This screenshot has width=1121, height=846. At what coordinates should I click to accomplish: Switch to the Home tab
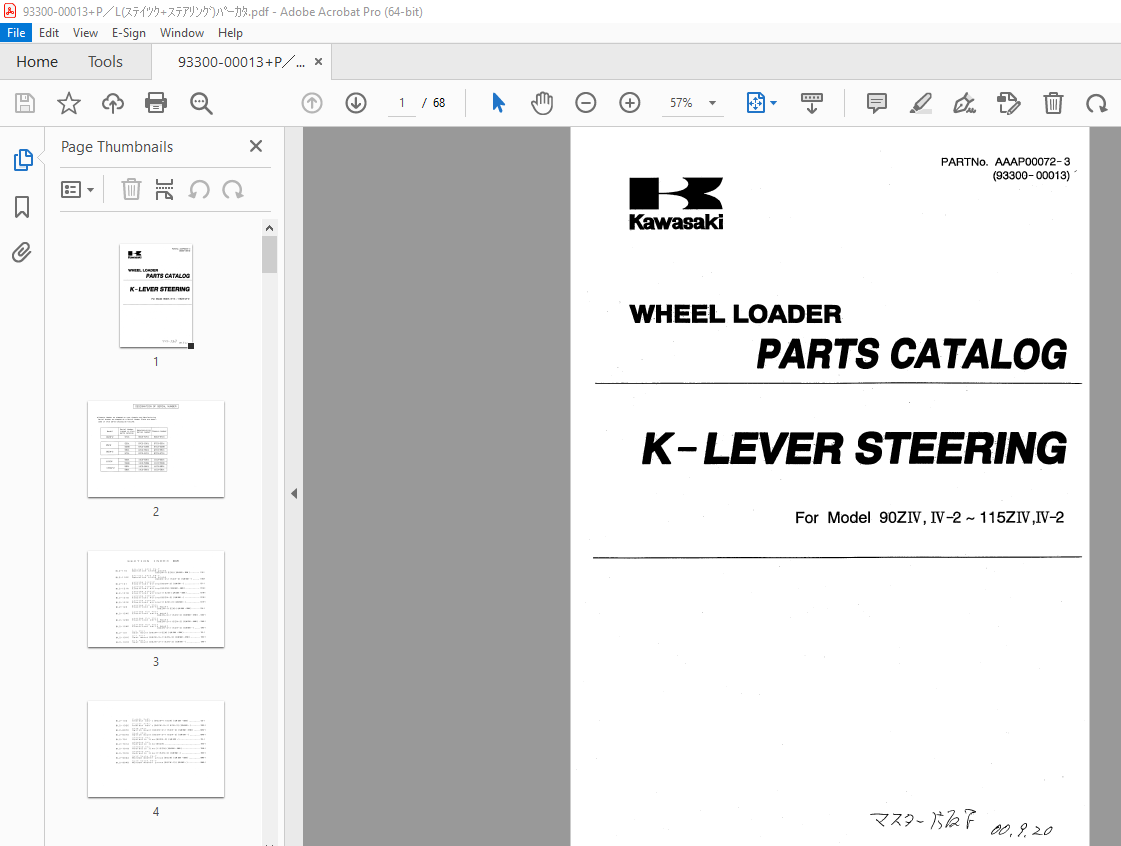pyautogui.click(x=37, y=62)
